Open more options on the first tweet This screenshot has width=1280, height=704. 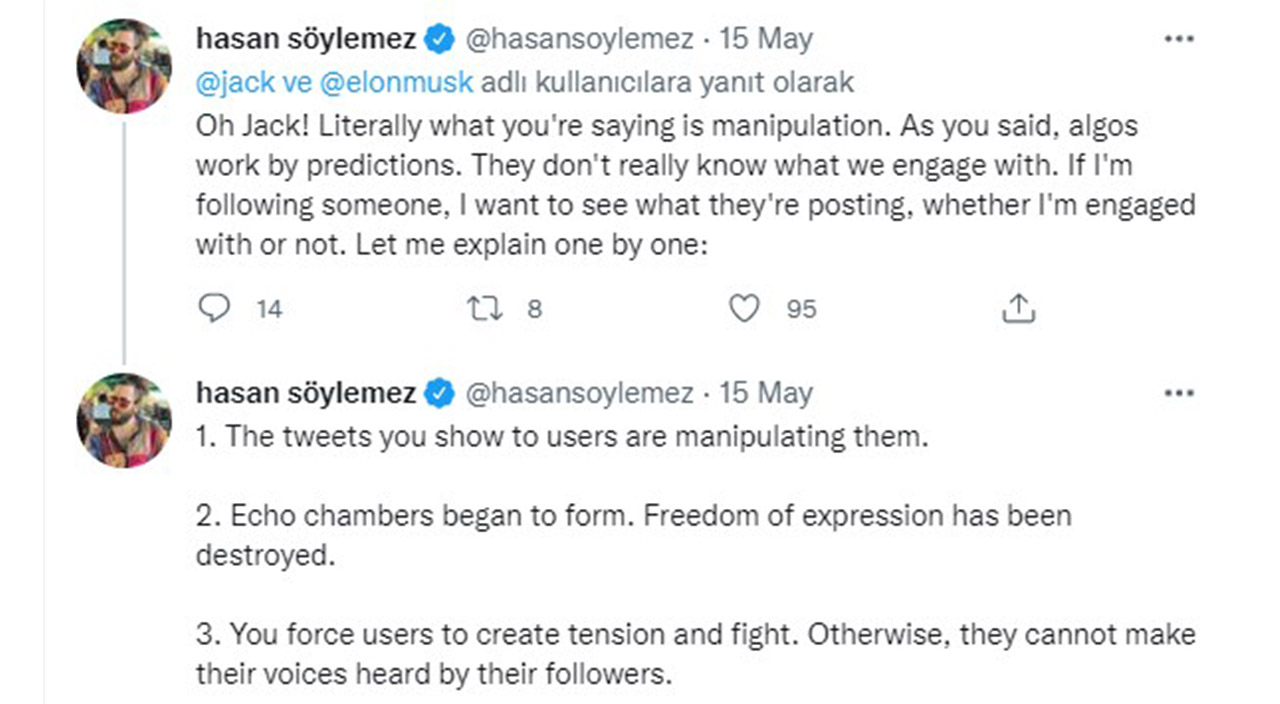1179,39
